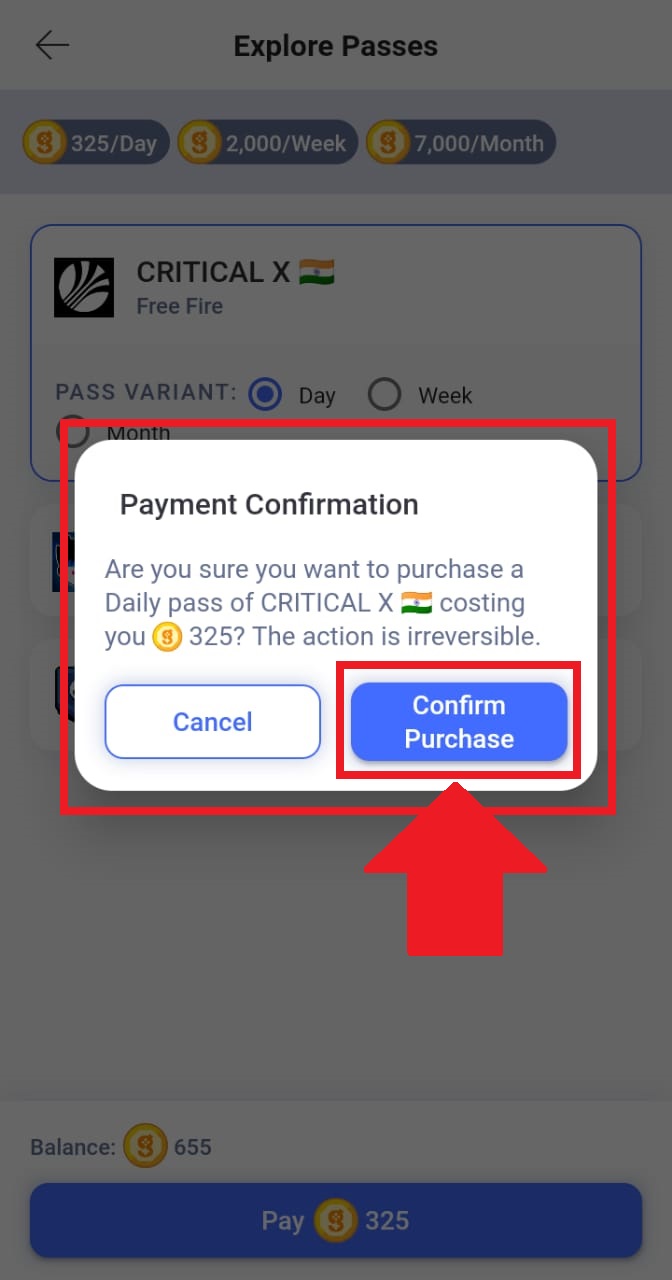
Task: Choose the 325/Day price chip
Action: (96, 143)
